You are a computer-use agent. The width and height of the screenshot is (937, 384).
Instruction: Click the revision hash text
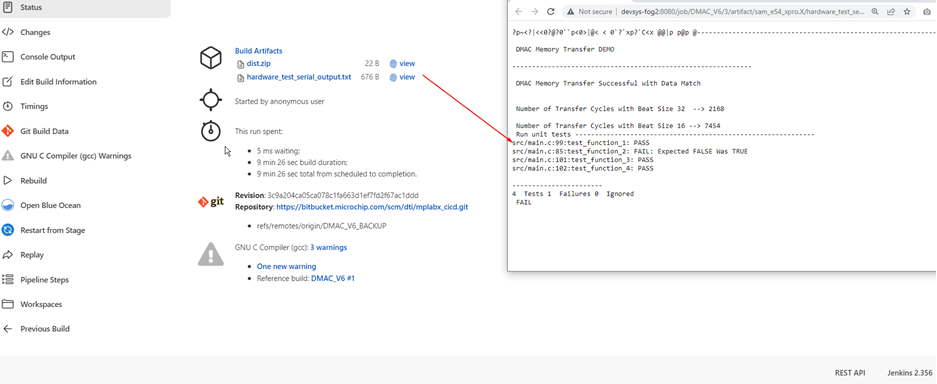[343, 195]
